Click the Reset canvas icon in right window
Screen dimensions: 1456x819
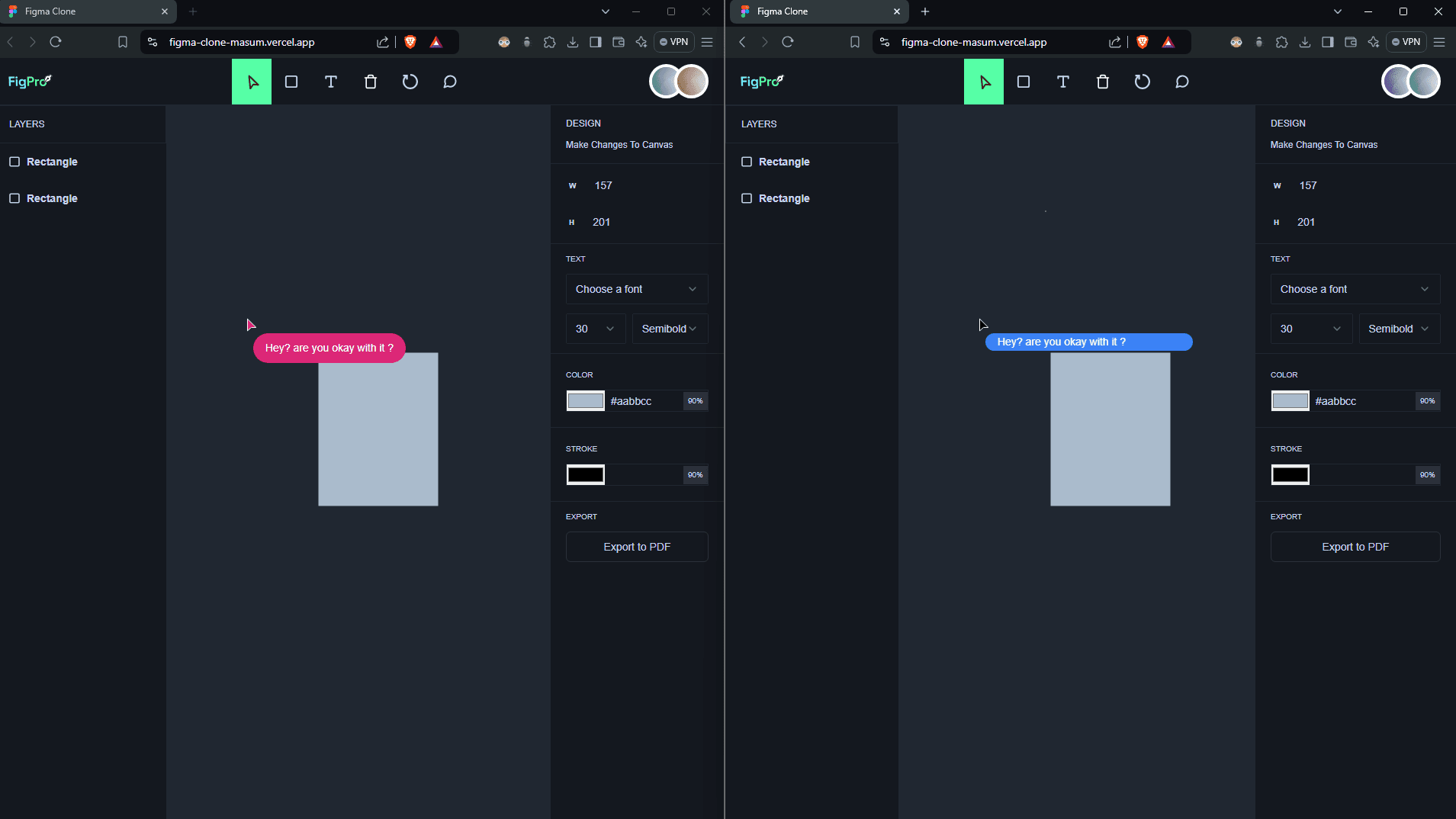pyautogui.click(x=1142, y=82)
